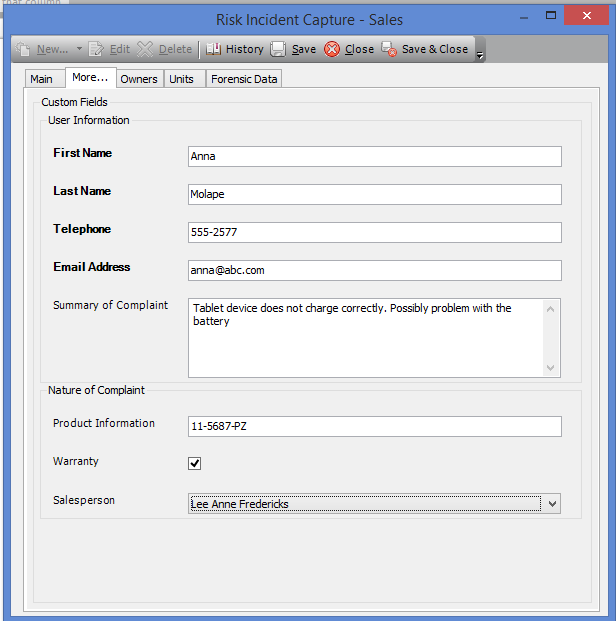The image size is (616, 621).
Task: Select the More... tab
Action: pos(90,77)
